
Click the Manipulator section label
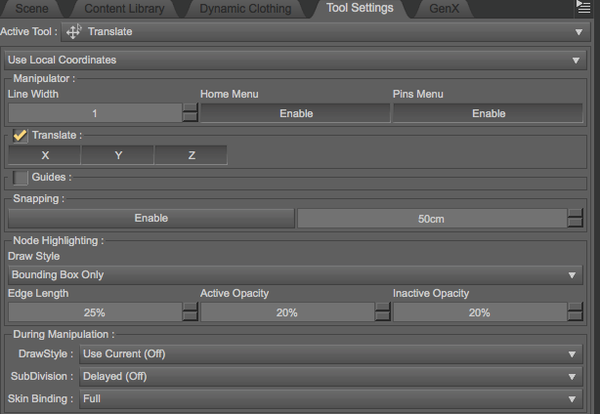point(44,78)
